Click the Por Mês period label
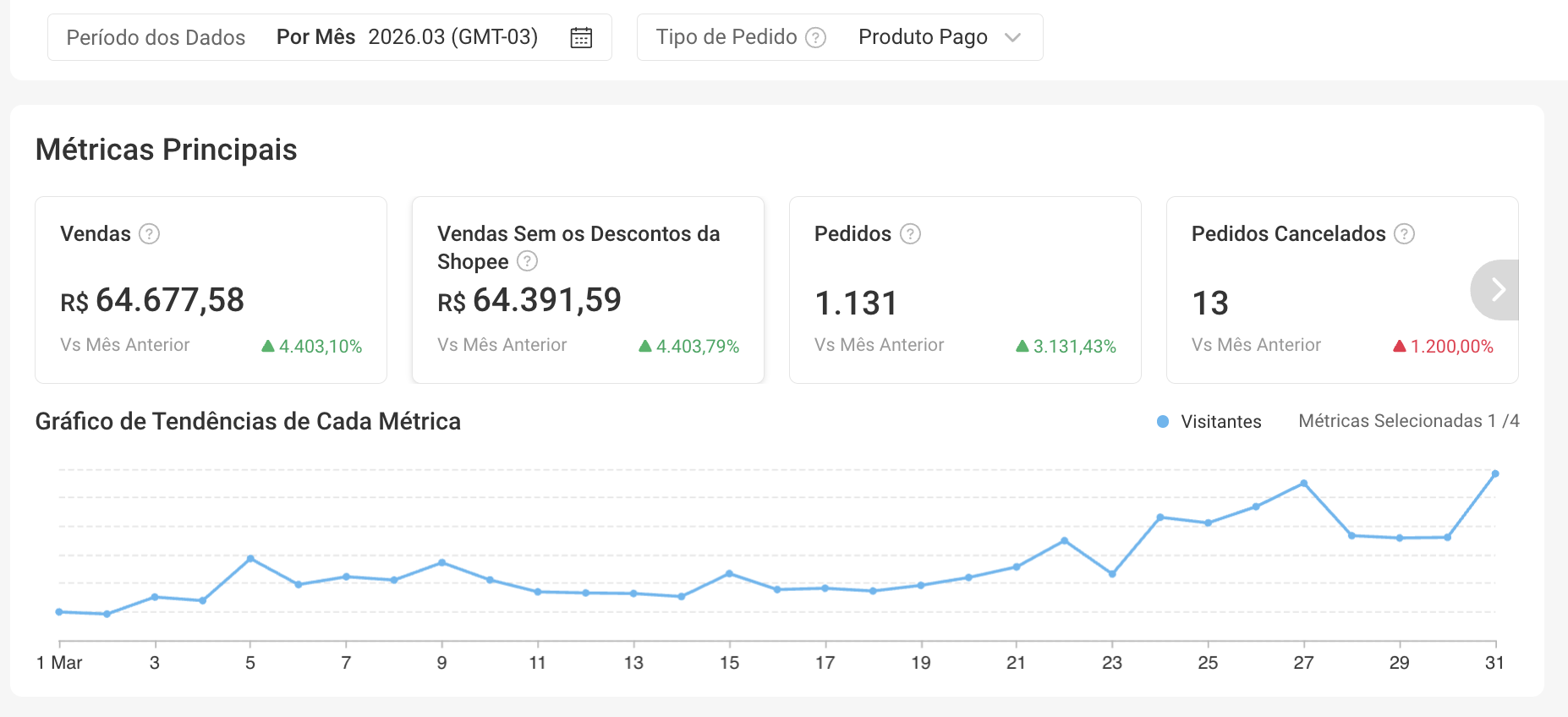Viewport: 1568px width, 717px height. [315, 37]
